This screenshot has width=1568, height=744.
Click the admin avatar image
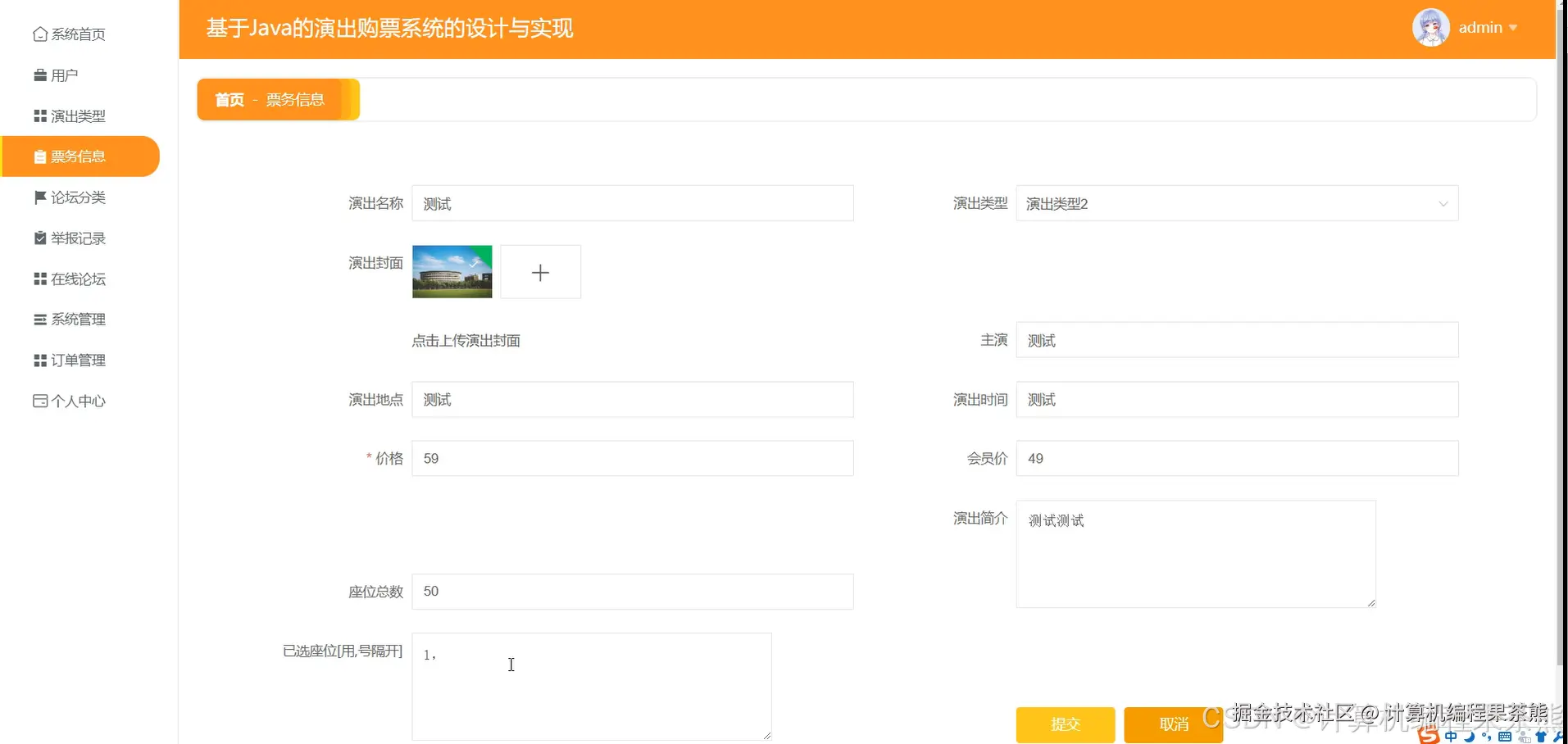coord(1430,26)
